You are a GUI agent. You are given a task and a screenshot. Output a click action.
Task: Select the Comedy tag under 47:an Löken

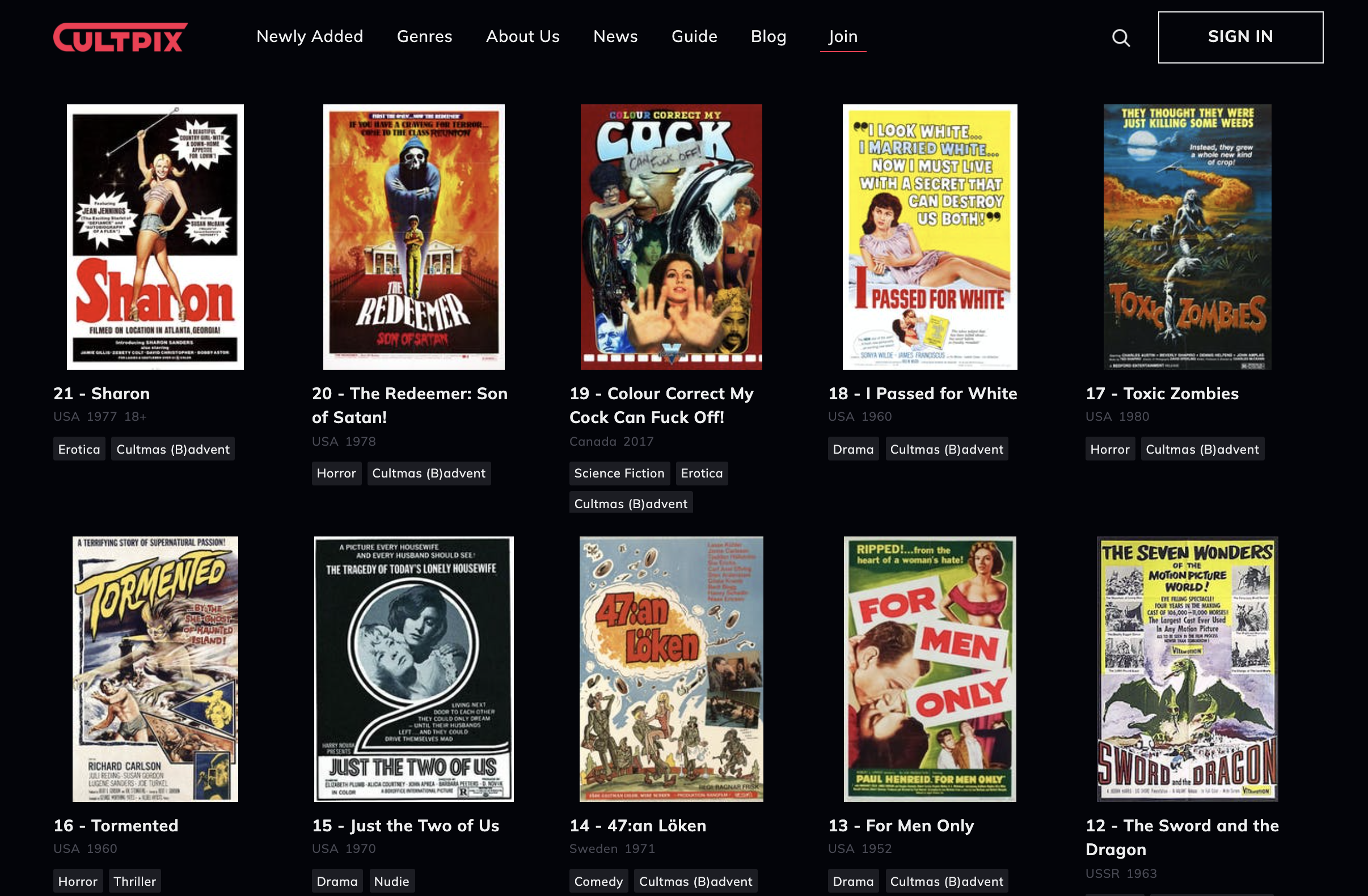point(598,881)
